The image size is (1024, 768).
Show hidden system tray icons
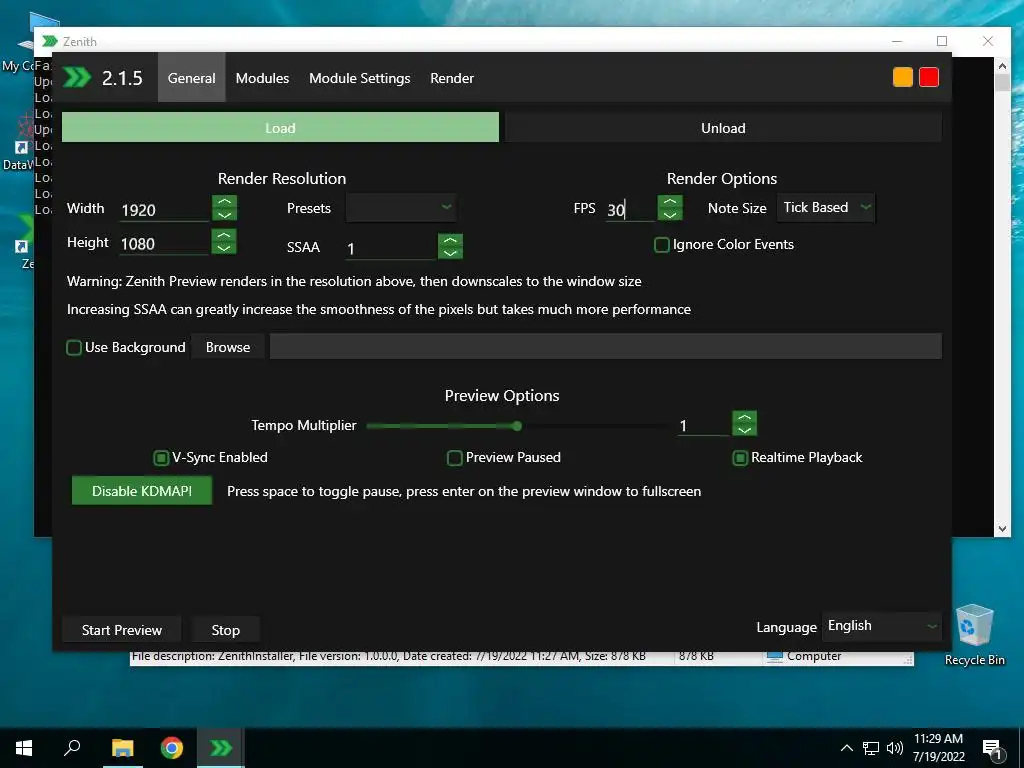pos(846,748)
